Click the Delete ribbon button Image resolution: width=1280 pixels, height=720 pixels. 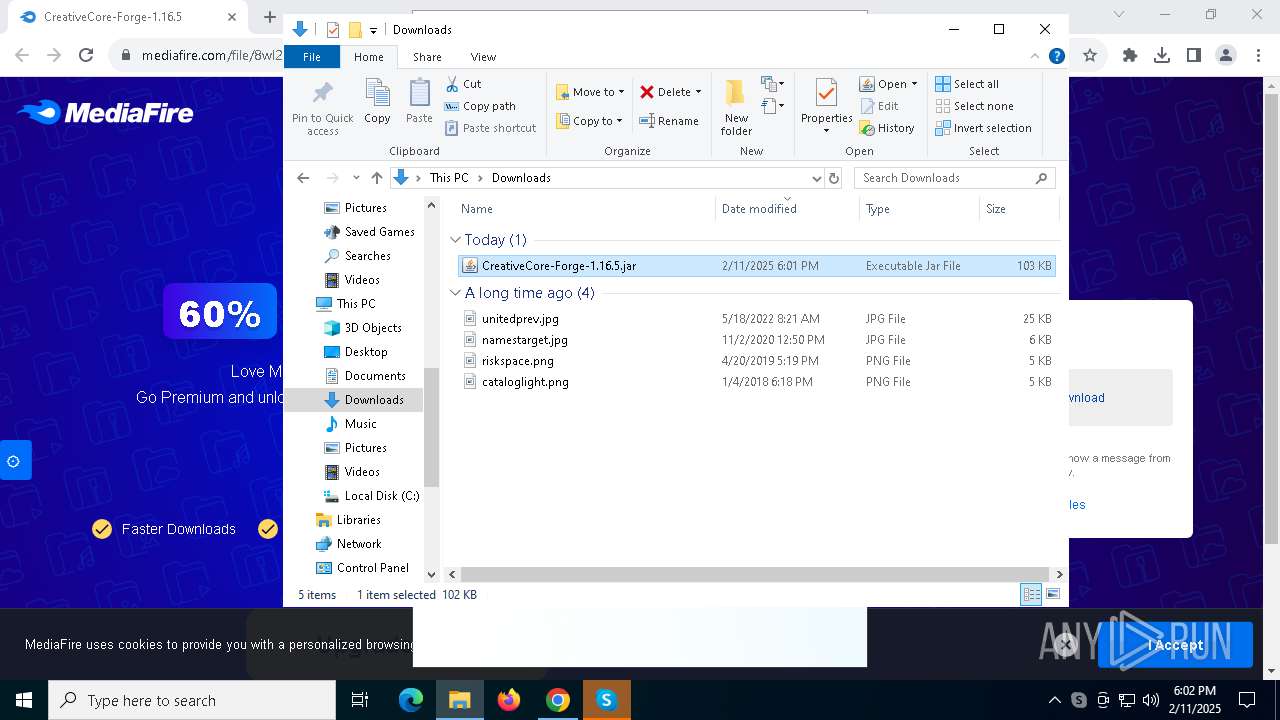coord(670,92)
